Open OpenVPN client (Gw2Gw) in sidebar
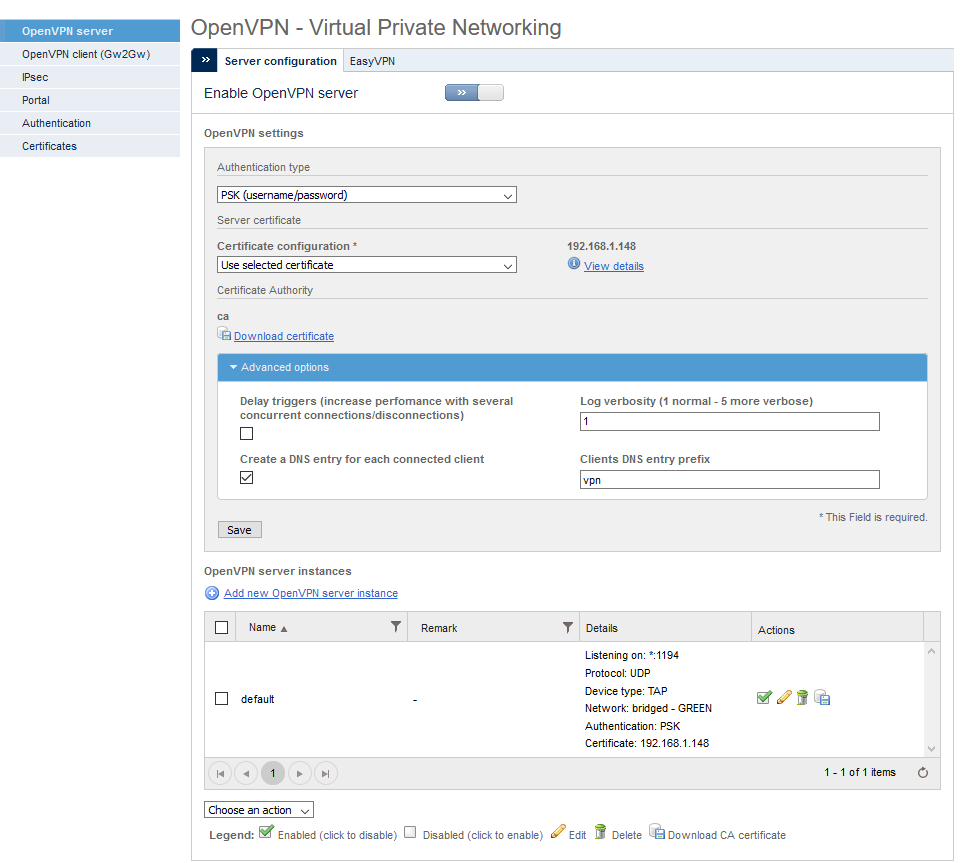Screen dimensions: 963x863 point(90,54)
